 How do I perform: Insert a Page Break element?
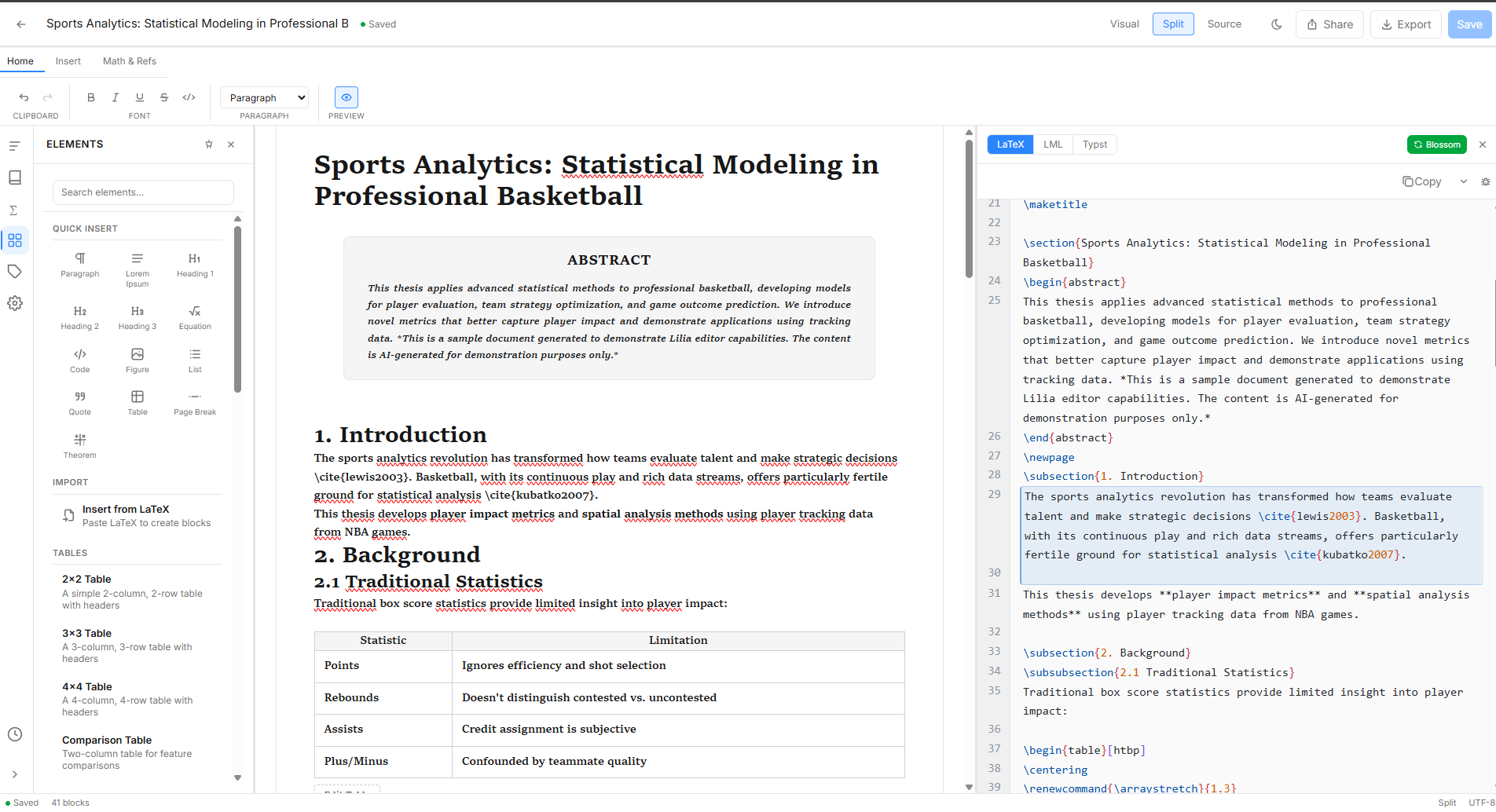[195, 403]
